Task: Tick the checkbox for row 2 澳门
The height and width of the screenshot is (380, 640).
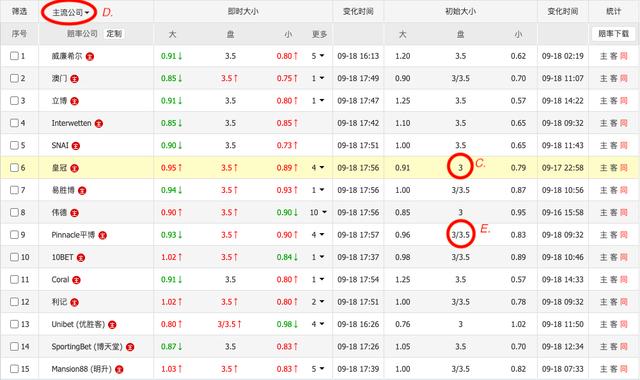Action: pos(14,78)
